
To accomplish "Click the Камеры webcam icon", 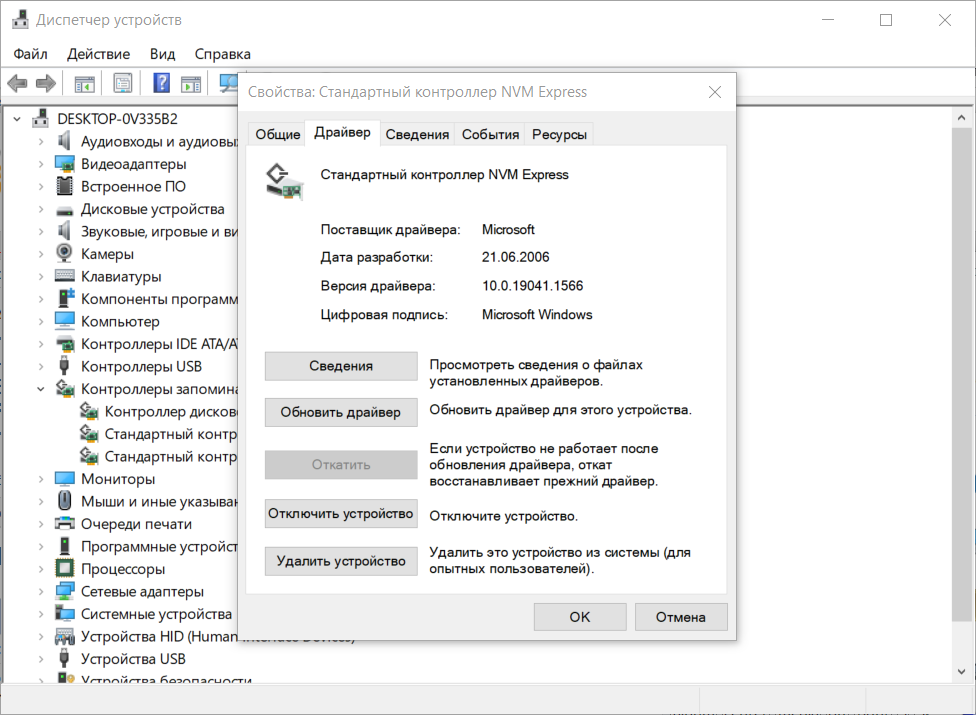I will (x=64, y=253).
